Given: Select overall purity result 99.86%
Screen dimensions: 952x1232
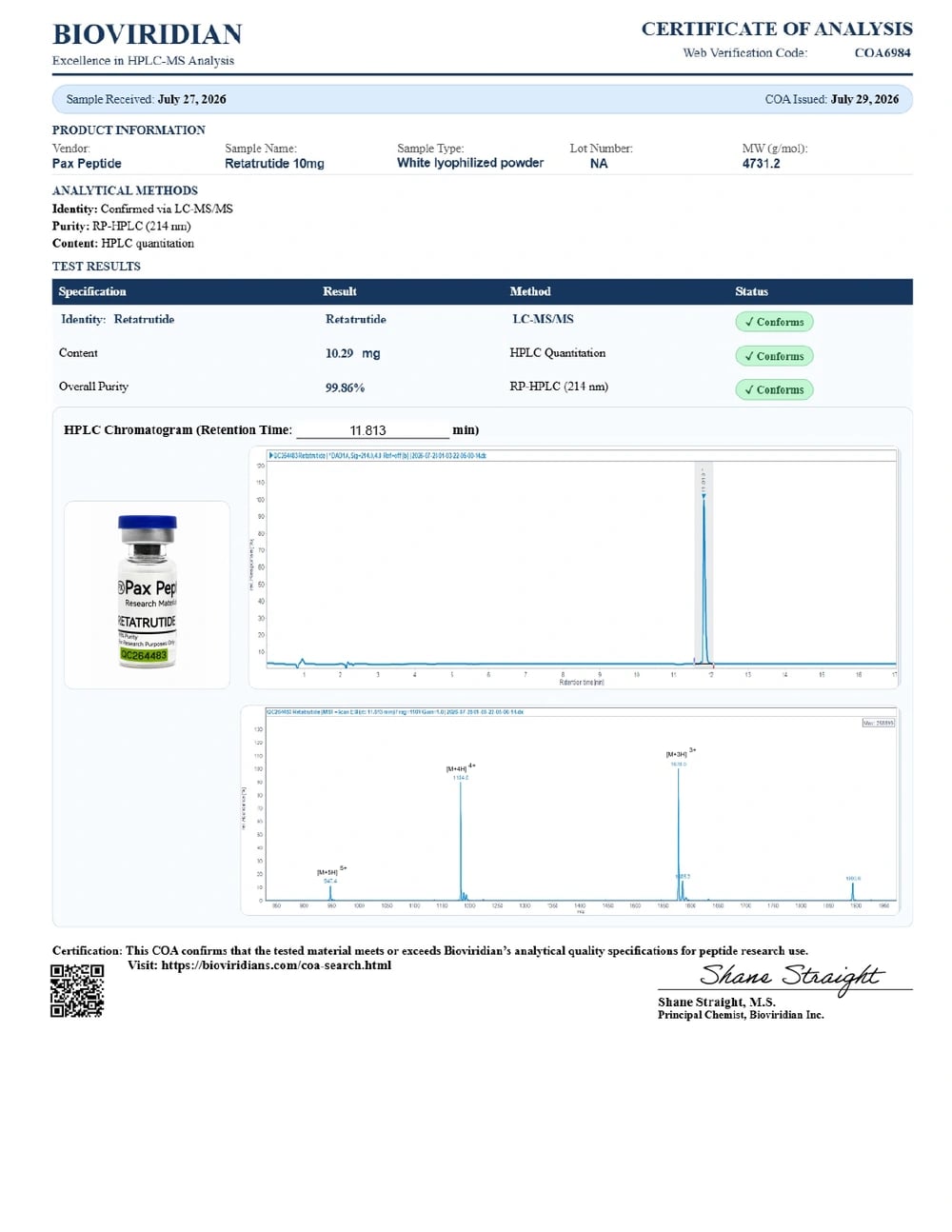Looking at the screenshot, I should tap(345, 387).
